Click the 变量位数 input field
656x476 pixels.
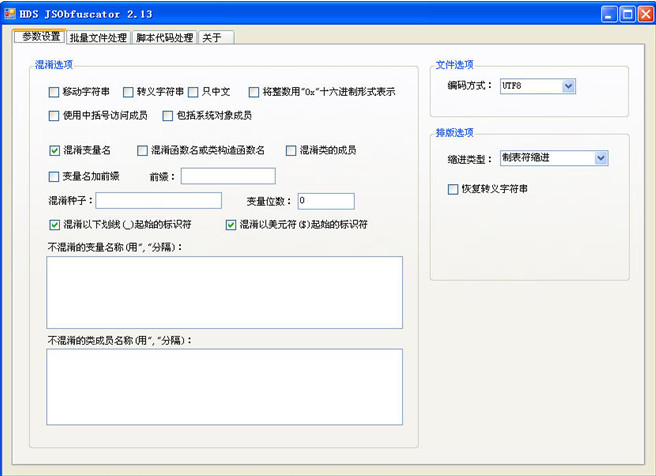[x=326, y=201]
